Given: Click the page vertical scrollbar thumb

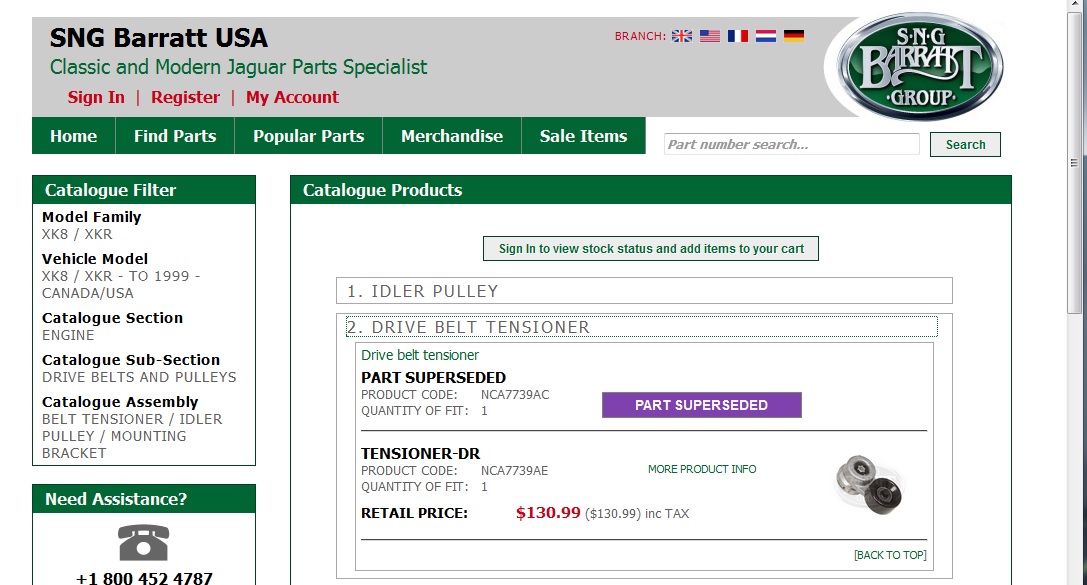Looking at the screenshot, I should point(1074,163).
